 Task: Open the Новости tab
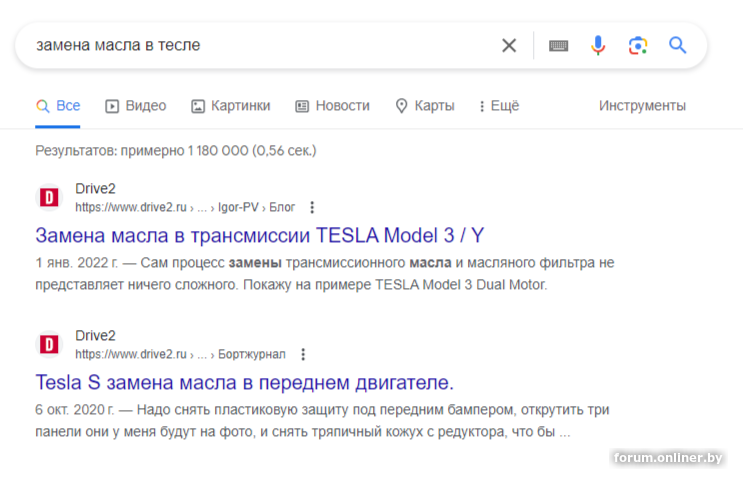click(x=332, y=106)
